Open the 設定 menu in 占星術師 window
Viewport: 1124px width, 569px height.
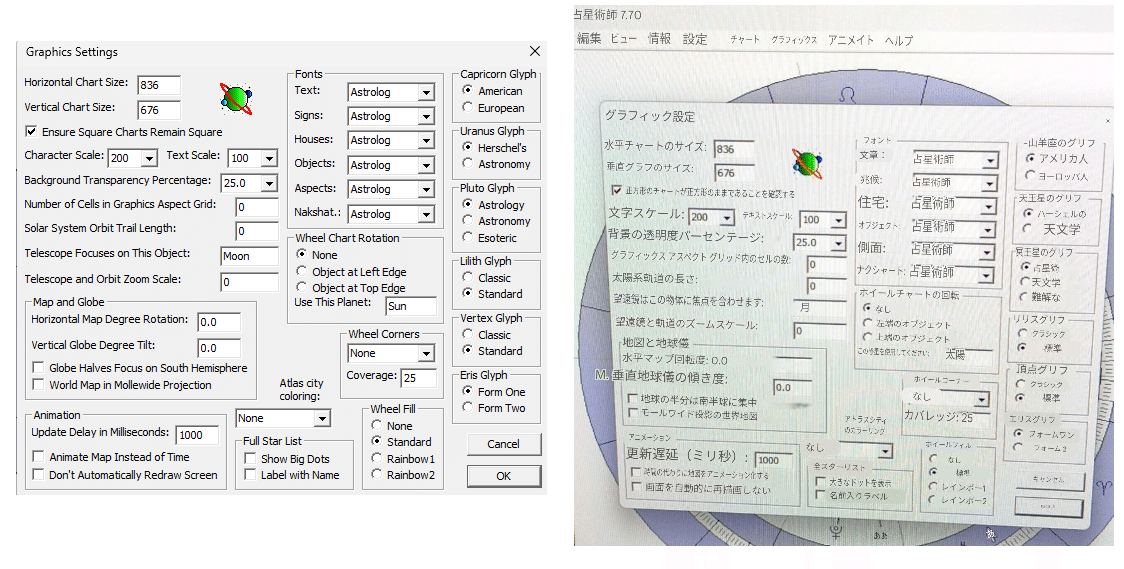tap(695, 39)
